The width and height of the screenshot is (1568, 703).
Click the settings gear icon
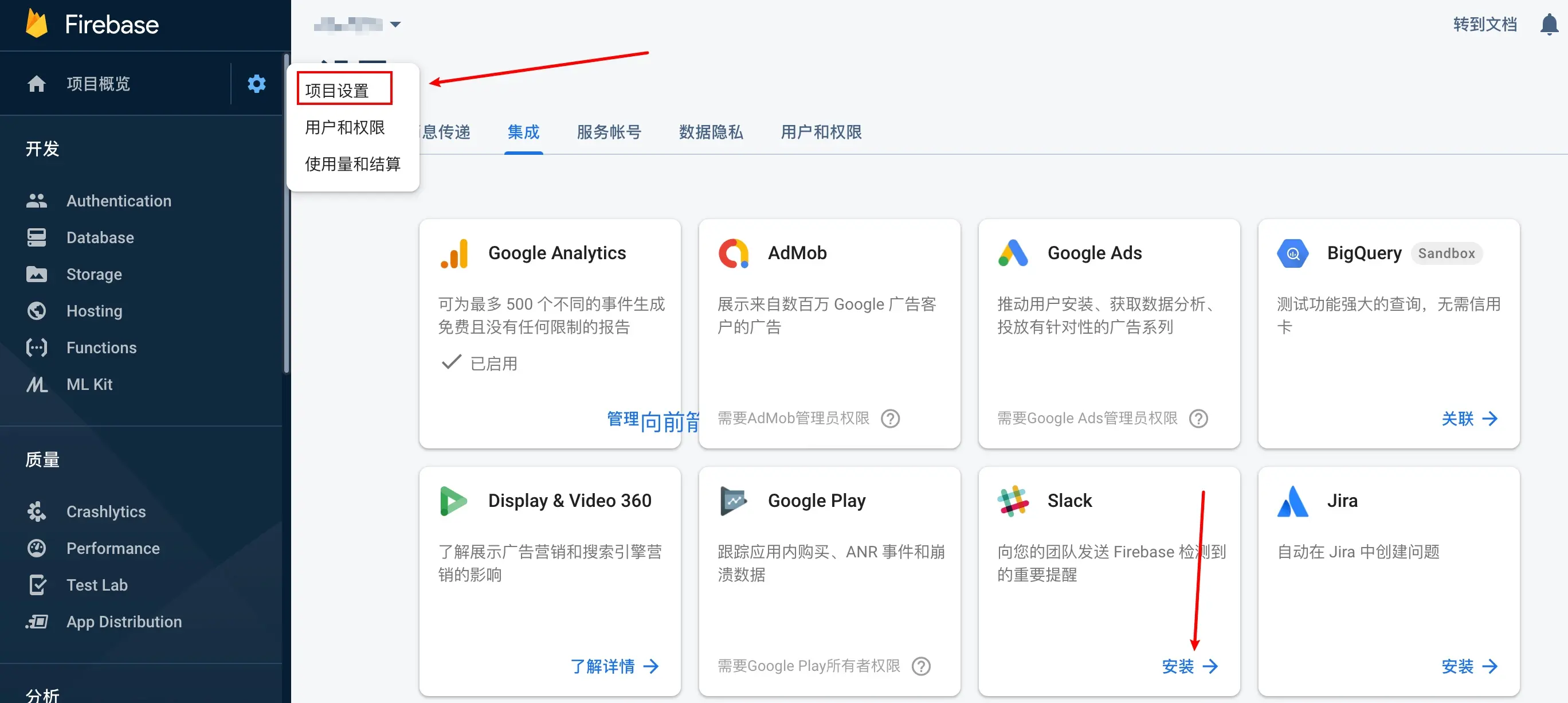click(x=256, y=84)
